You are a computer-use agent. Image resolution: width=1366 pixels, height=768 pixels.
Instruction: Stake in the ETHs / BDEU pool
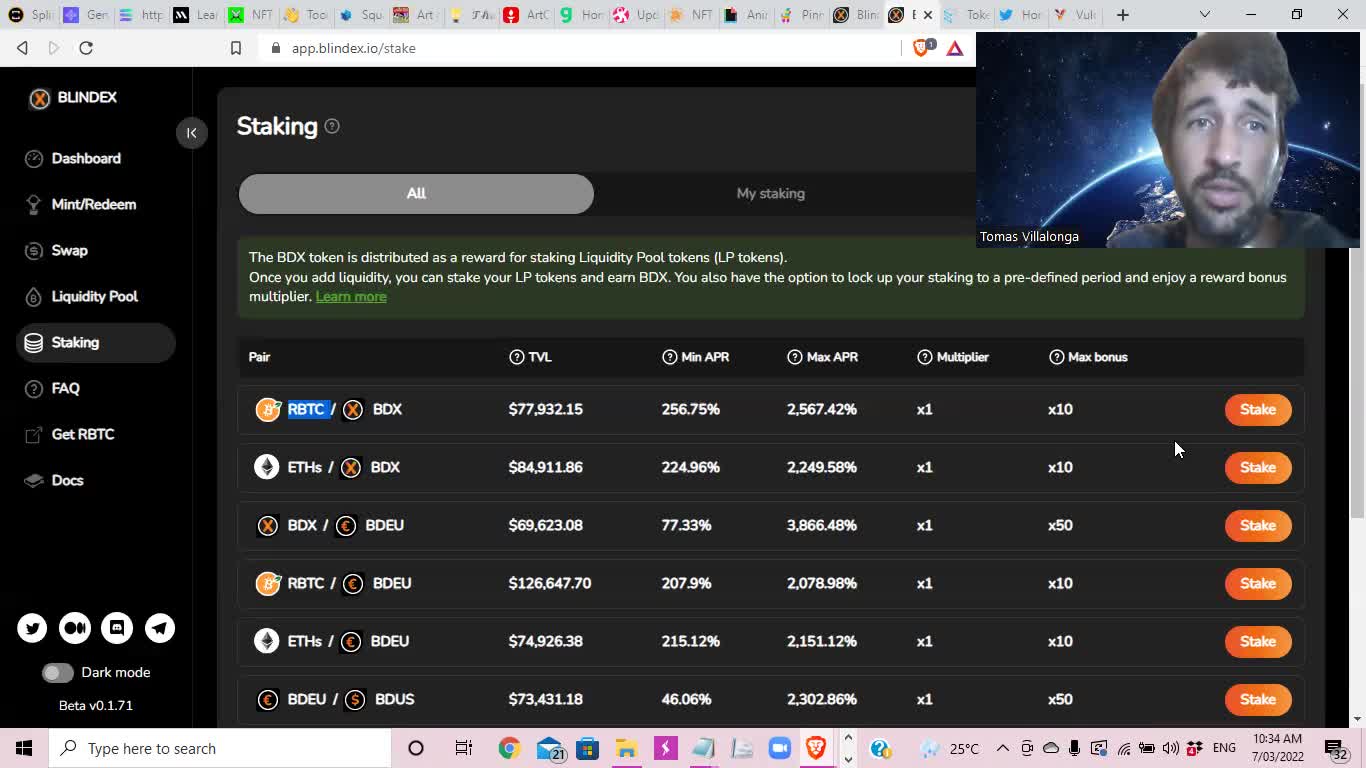coord(1258,641)
